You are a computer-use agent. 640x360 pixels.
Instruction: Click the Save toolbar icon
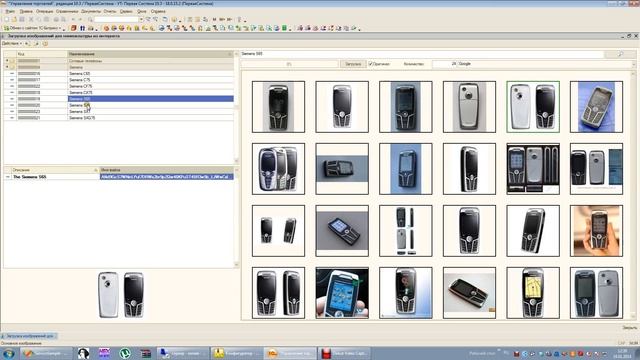point(22,19)
